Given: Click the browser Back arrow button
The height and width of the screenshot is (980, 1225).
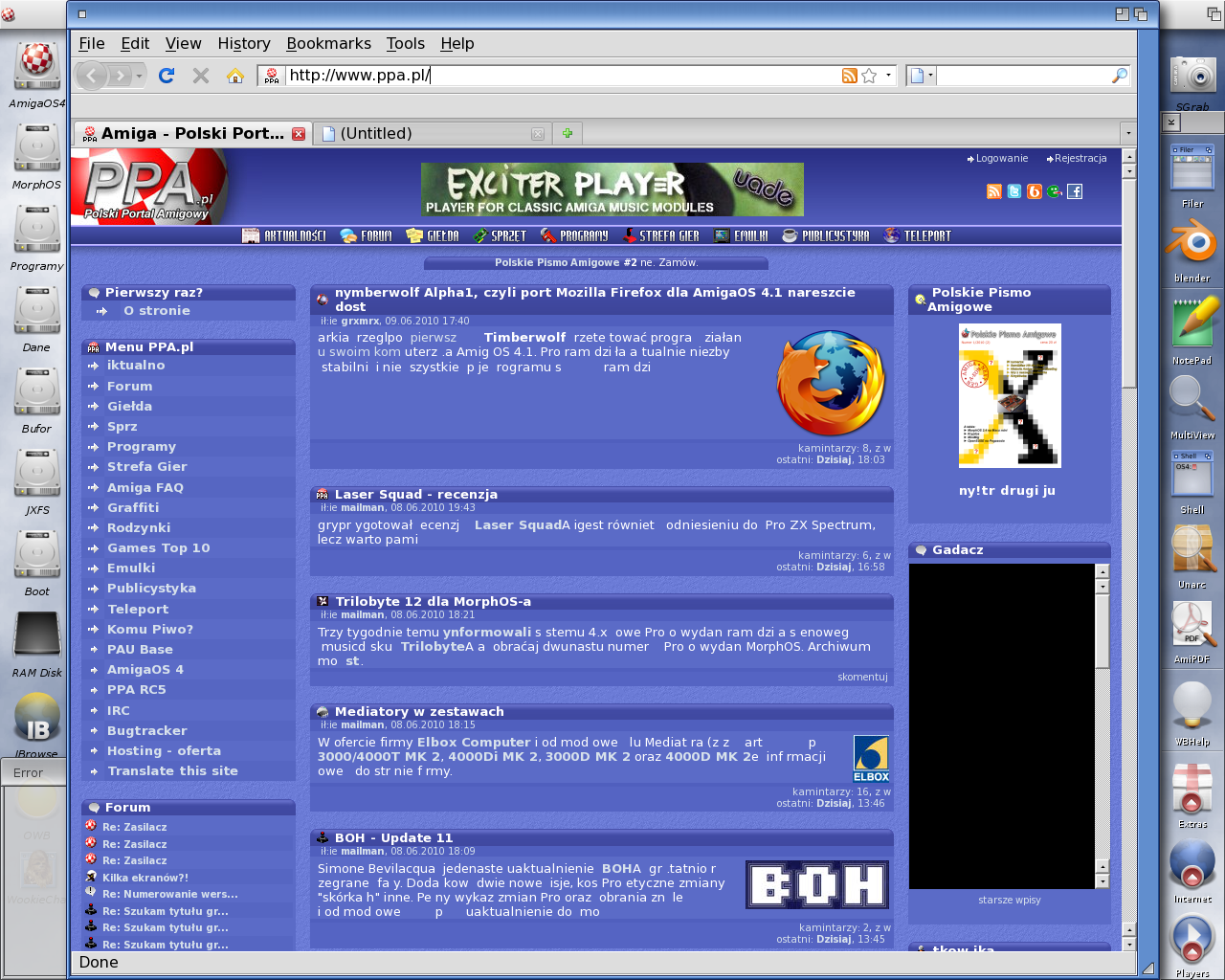Looking at the screenshot, I should click(91, 76).
